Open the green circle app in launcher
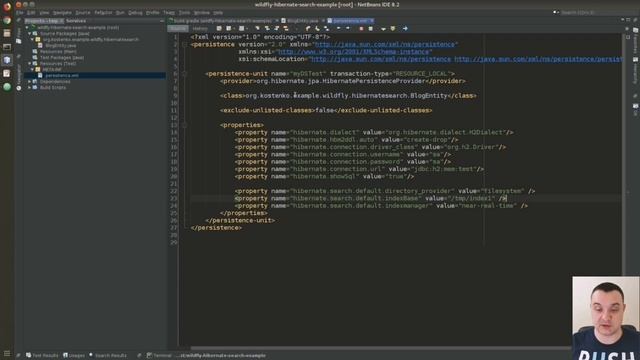Screen dimensions: 640x360 [x=7, y=87]
